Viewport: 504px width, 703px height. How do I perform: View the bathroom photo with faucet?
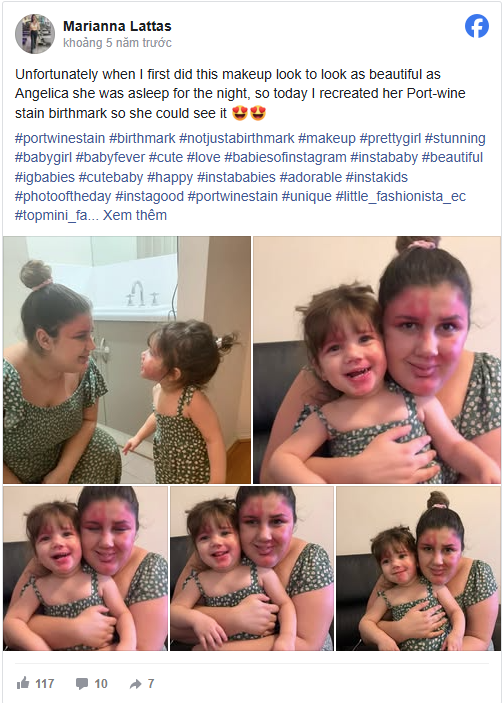127,360
